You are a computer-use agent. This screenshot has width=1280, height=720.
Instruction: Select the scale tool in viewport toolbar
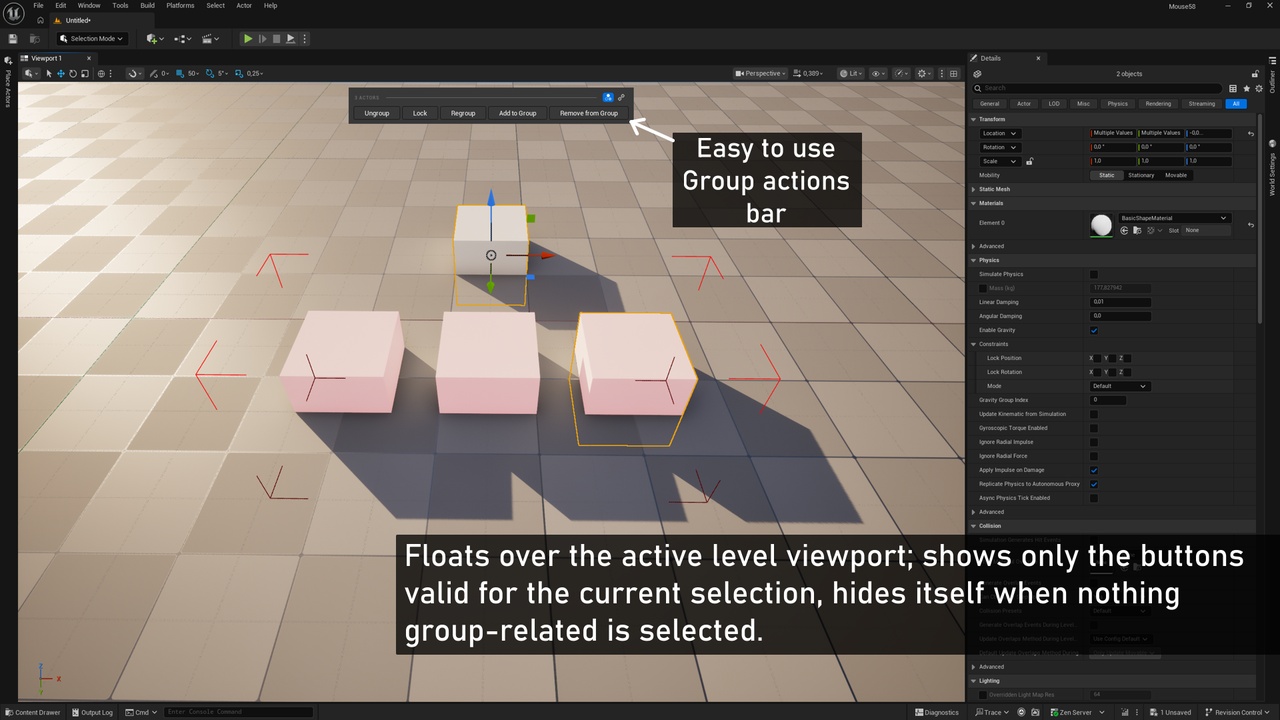(x=85, y=73)
